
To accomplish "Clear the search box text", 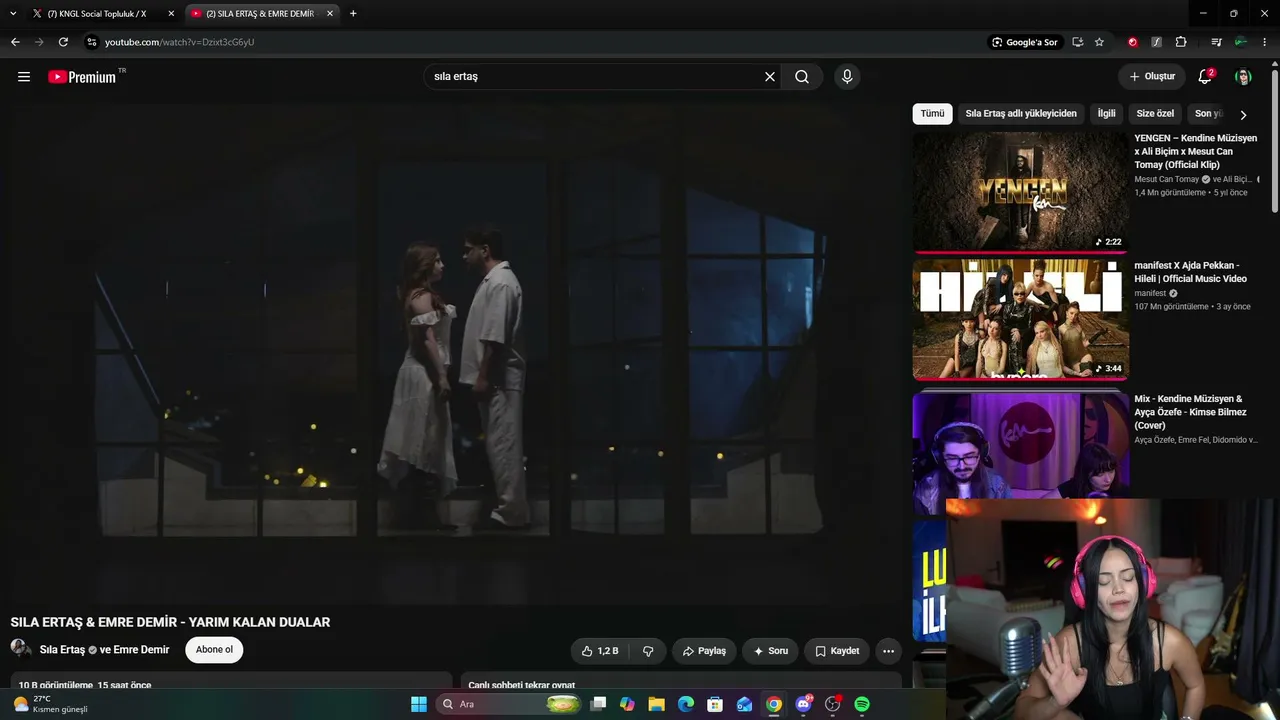I will pyautogui.click(x=770, y=77).
